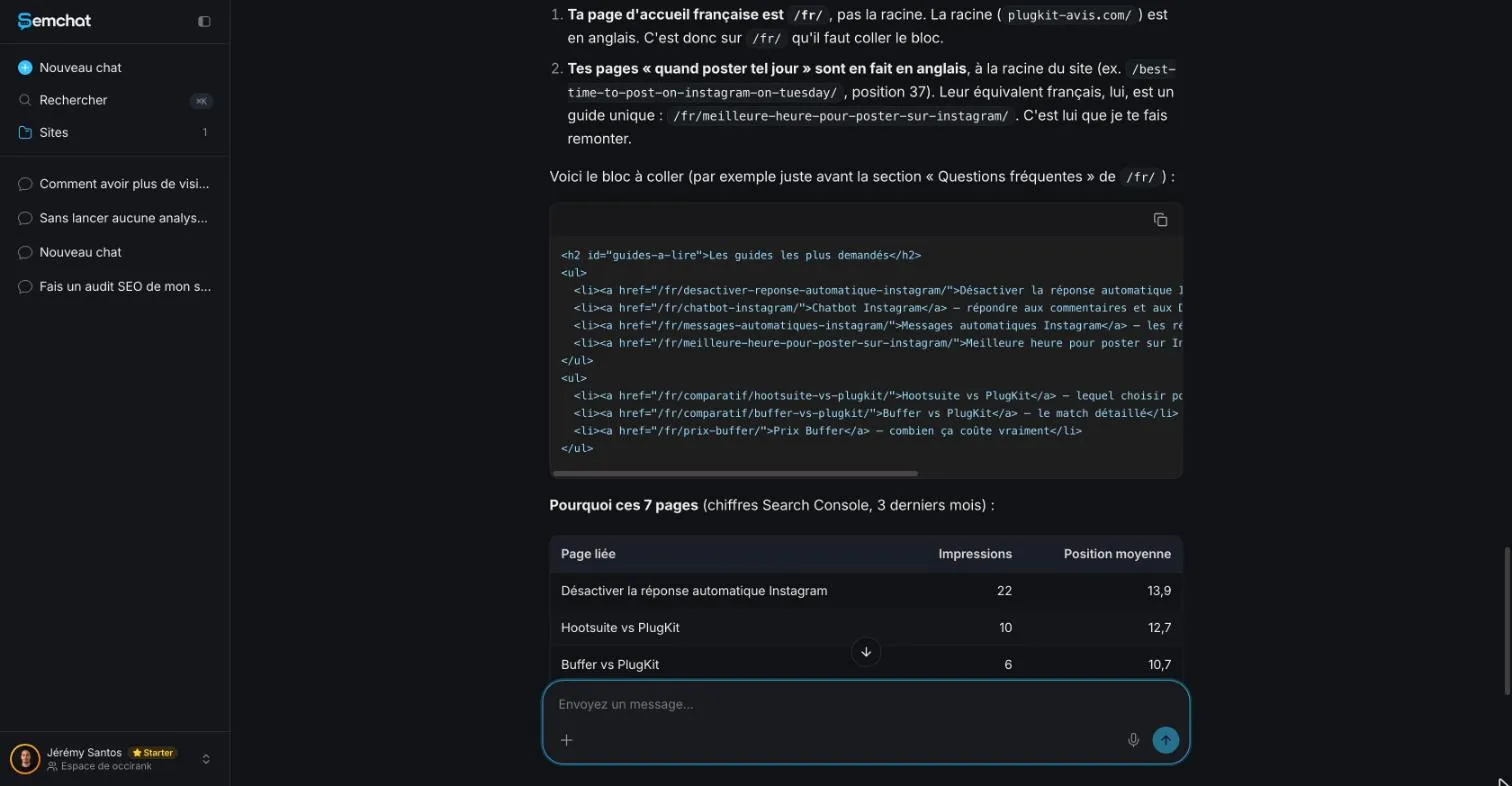Click the code block horizontal scrollbar
This screenshot has height=786, width=1512.
pos(735,473)
